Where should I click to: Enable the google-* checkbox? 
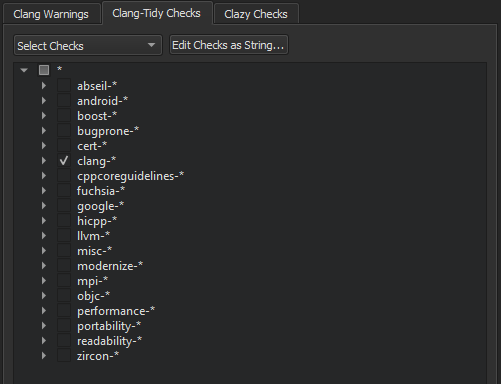64,206
